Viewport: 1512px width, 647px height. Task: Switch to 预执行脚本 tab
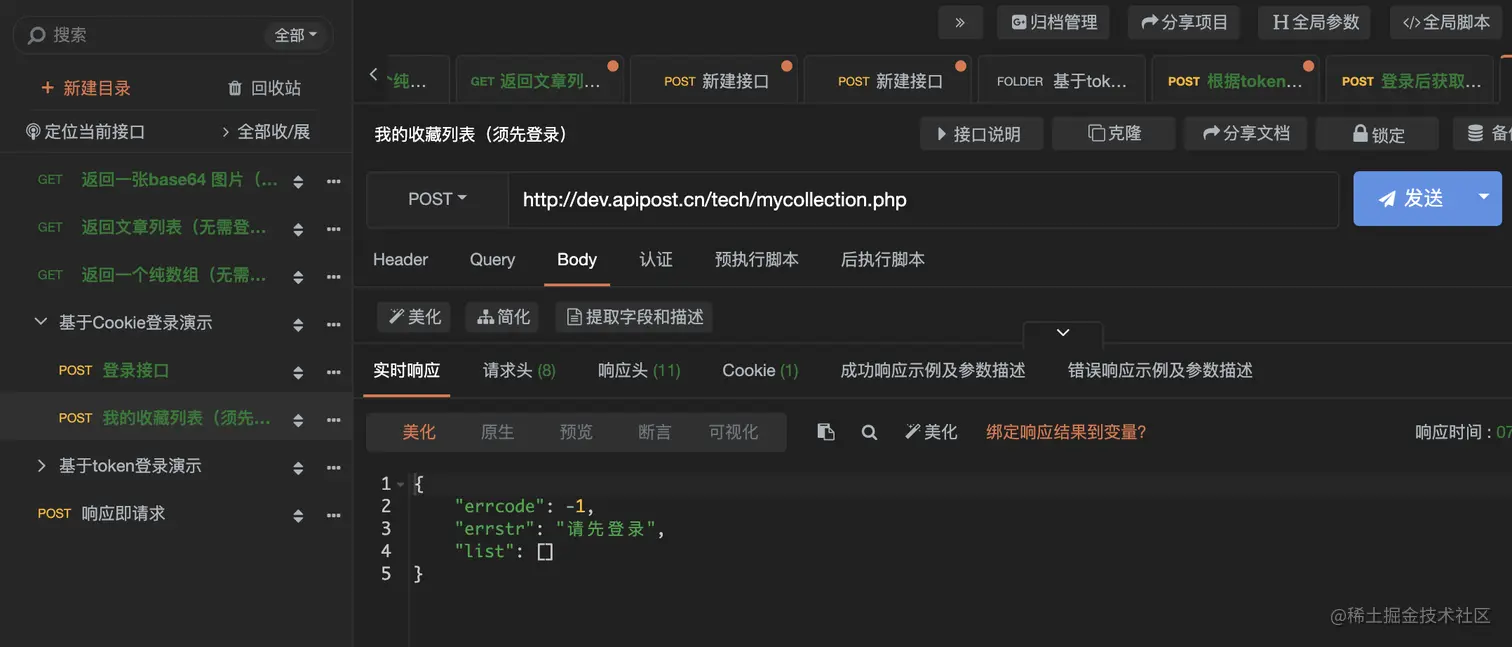click(756, 259)
